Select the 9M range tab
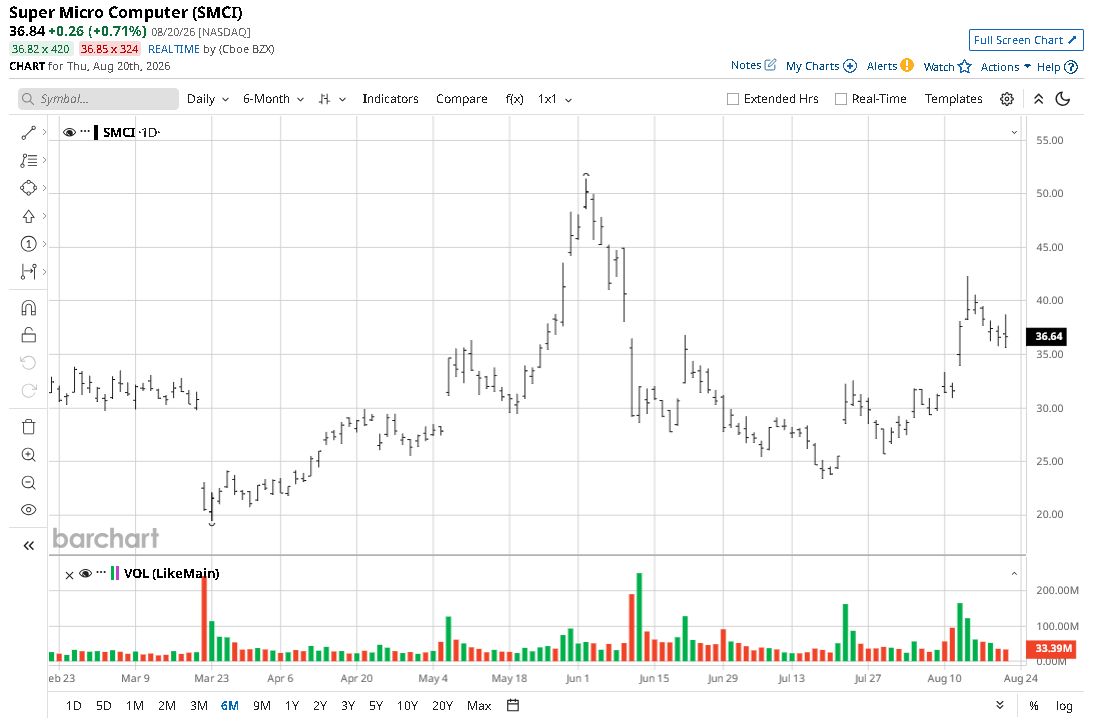The height and width of the screenshot is (727, 1097). click(x=262, y=705)
